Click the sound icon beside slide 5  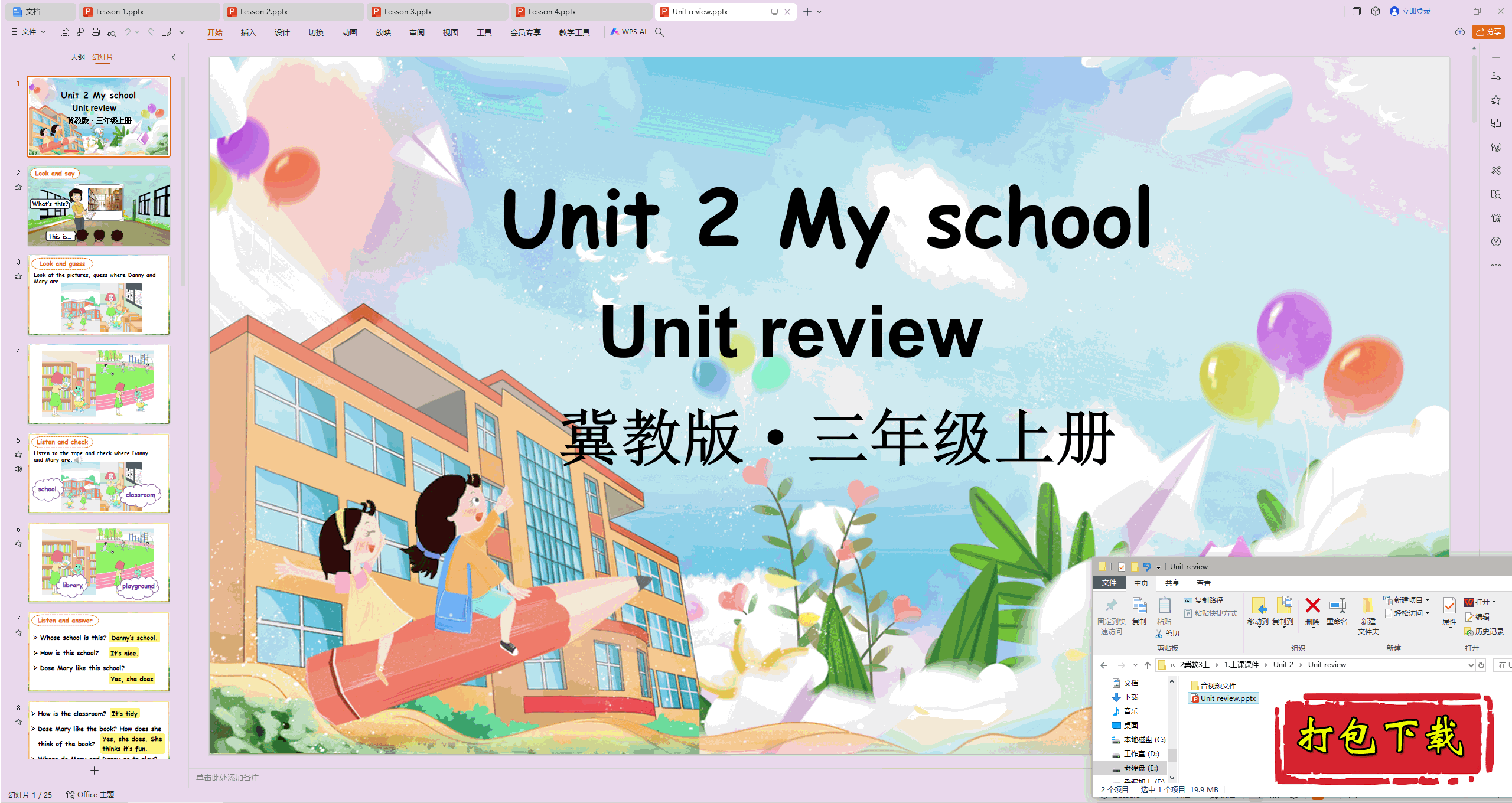pyautogui.click(x=18, y=469)
